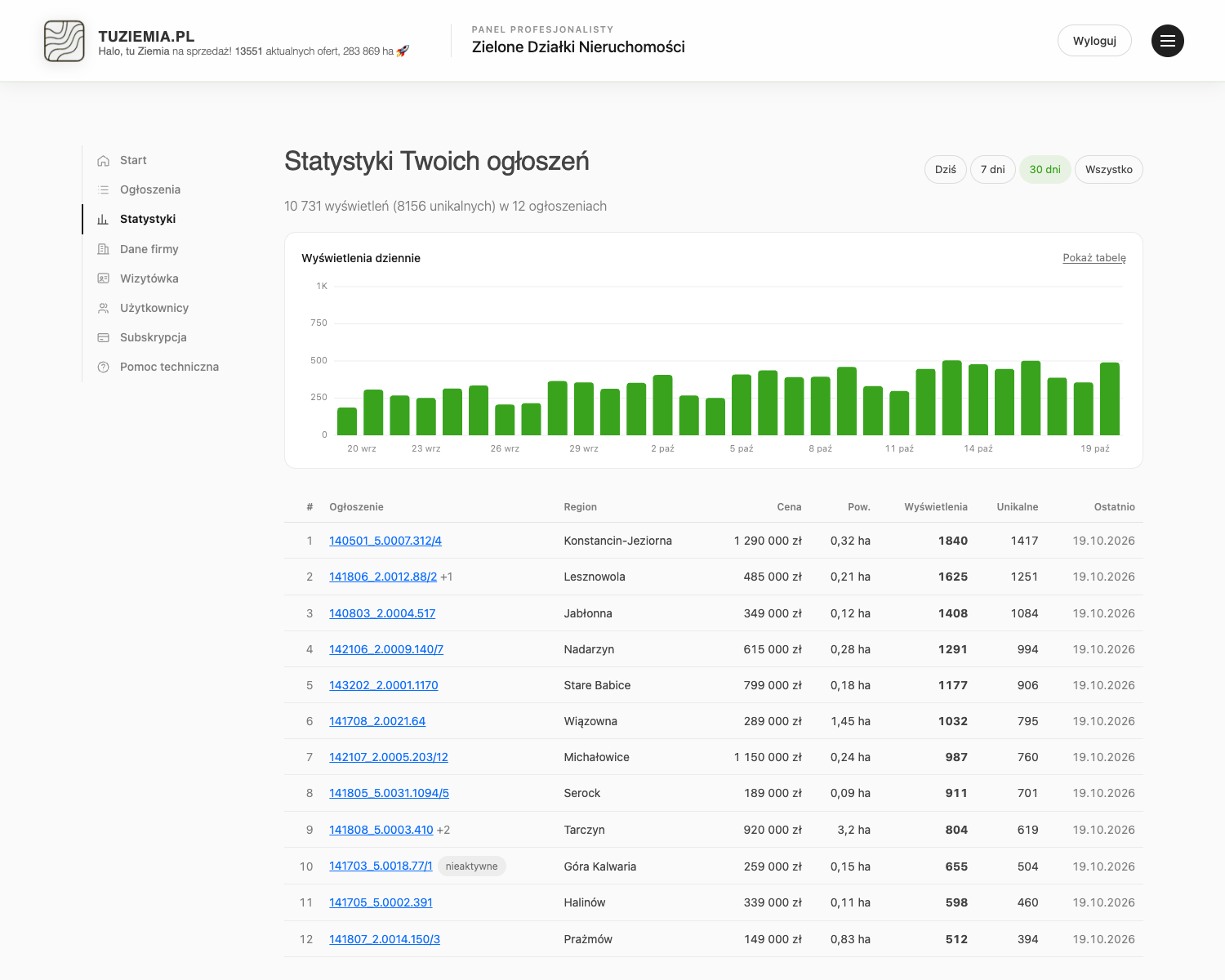
Task: Click the Subskrypcja credit card icon
Action: (103, 337)
